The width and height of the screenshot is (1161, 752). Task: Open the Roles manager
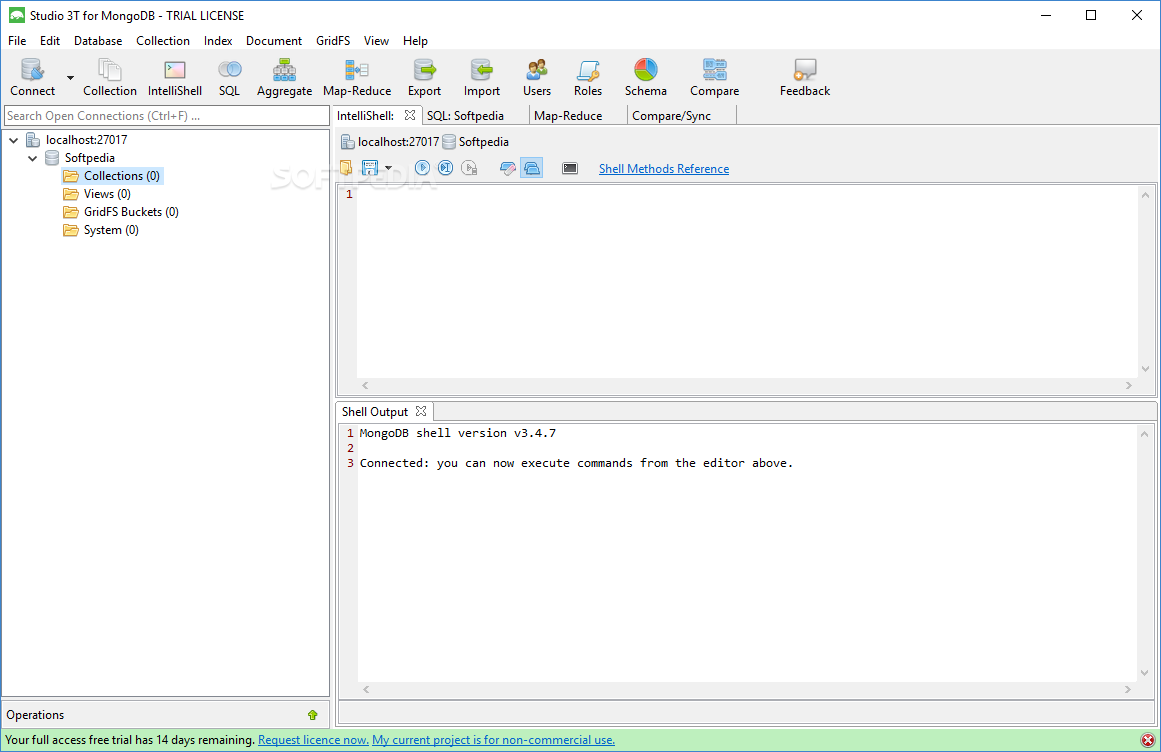pos(587,76)
